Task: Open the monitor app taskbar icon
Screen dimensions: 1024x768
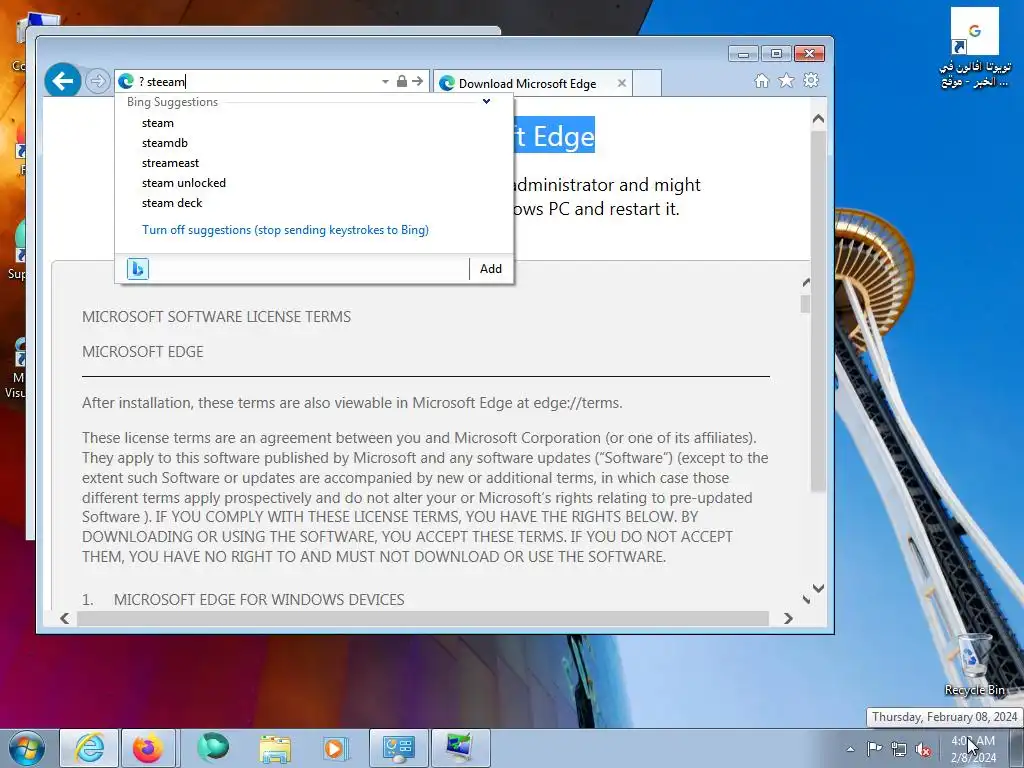Action: [460, 748]
